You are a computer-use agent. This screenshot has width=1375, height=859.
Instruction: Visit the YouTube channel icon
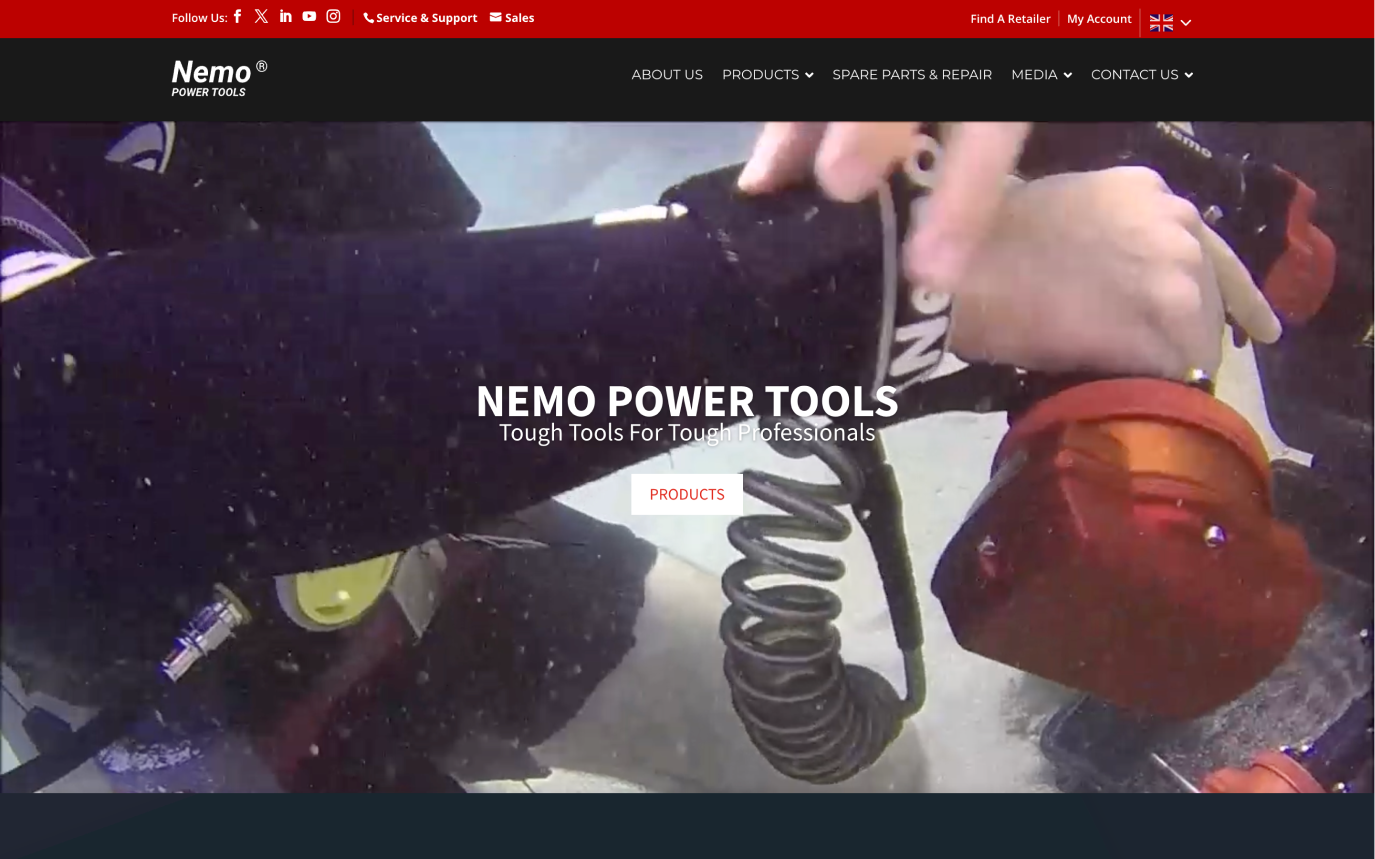point(309,16)
